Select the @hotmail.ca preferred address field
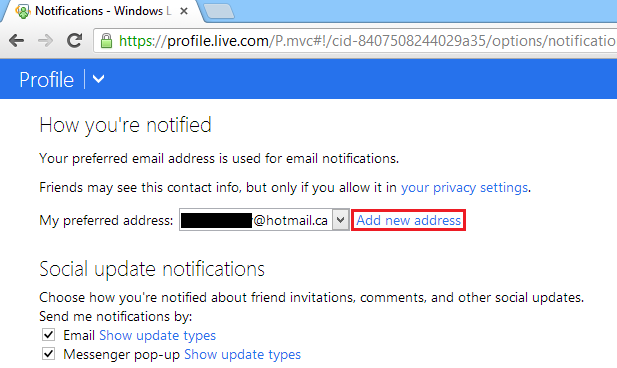Viewport: 617px width, 368px height. coord(256,220)
